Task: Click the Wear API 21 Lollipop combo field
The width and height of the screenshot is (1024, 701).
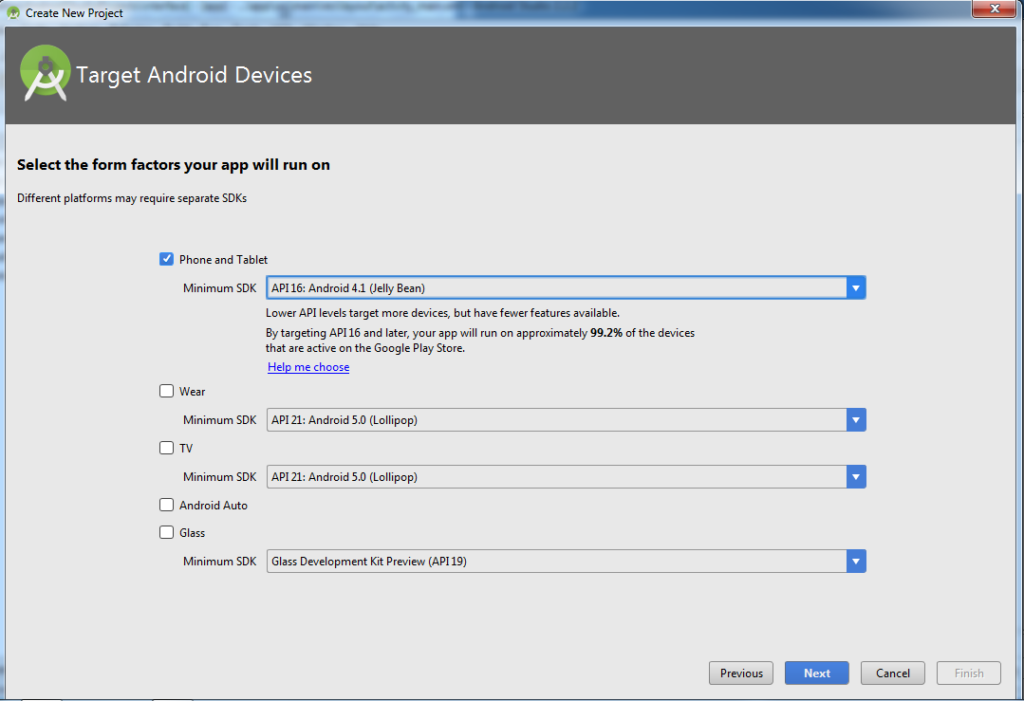Action: tap(555, 420)
